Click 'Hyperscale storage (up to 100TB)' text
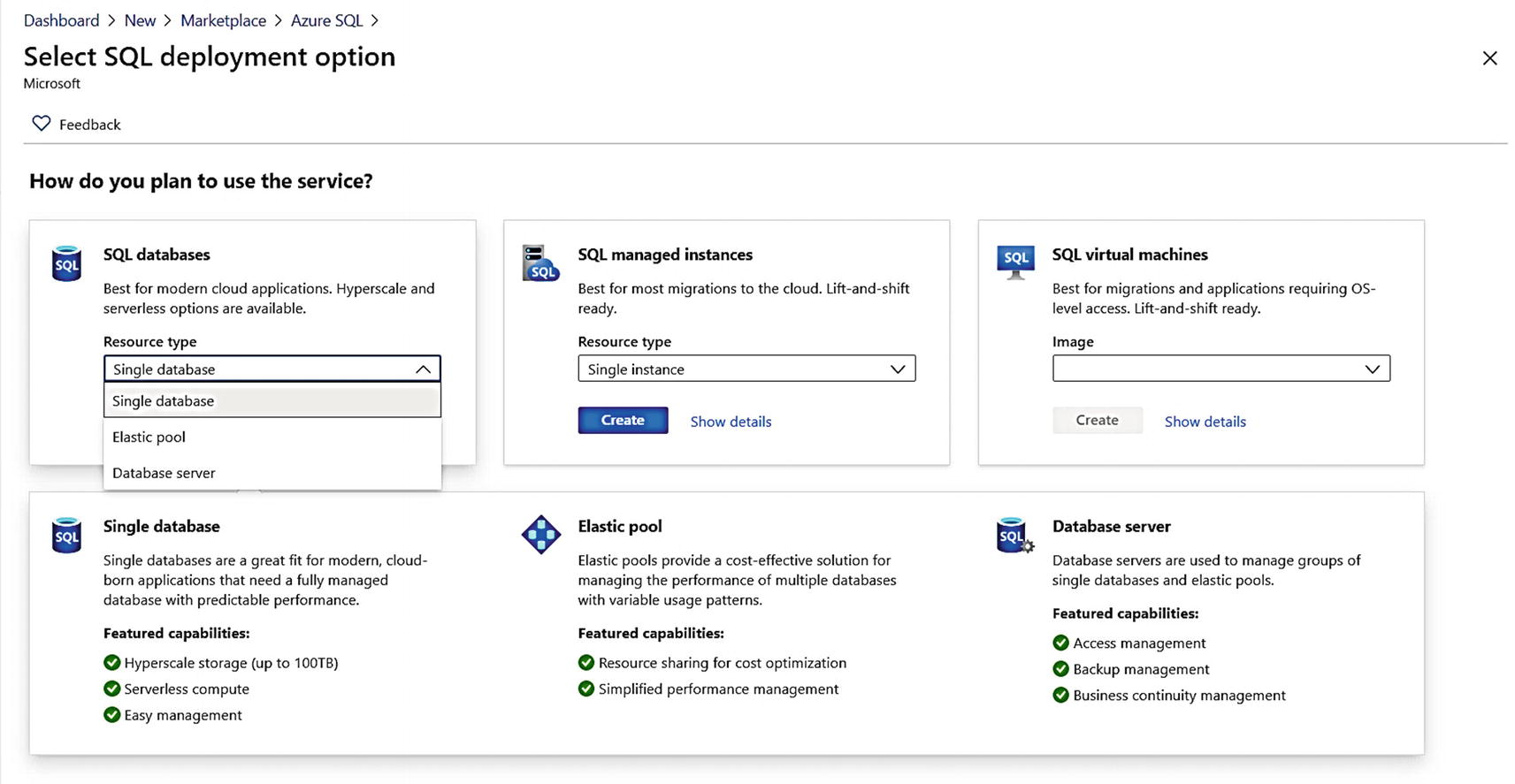The image size is (1515, 784). pos(231,663)
